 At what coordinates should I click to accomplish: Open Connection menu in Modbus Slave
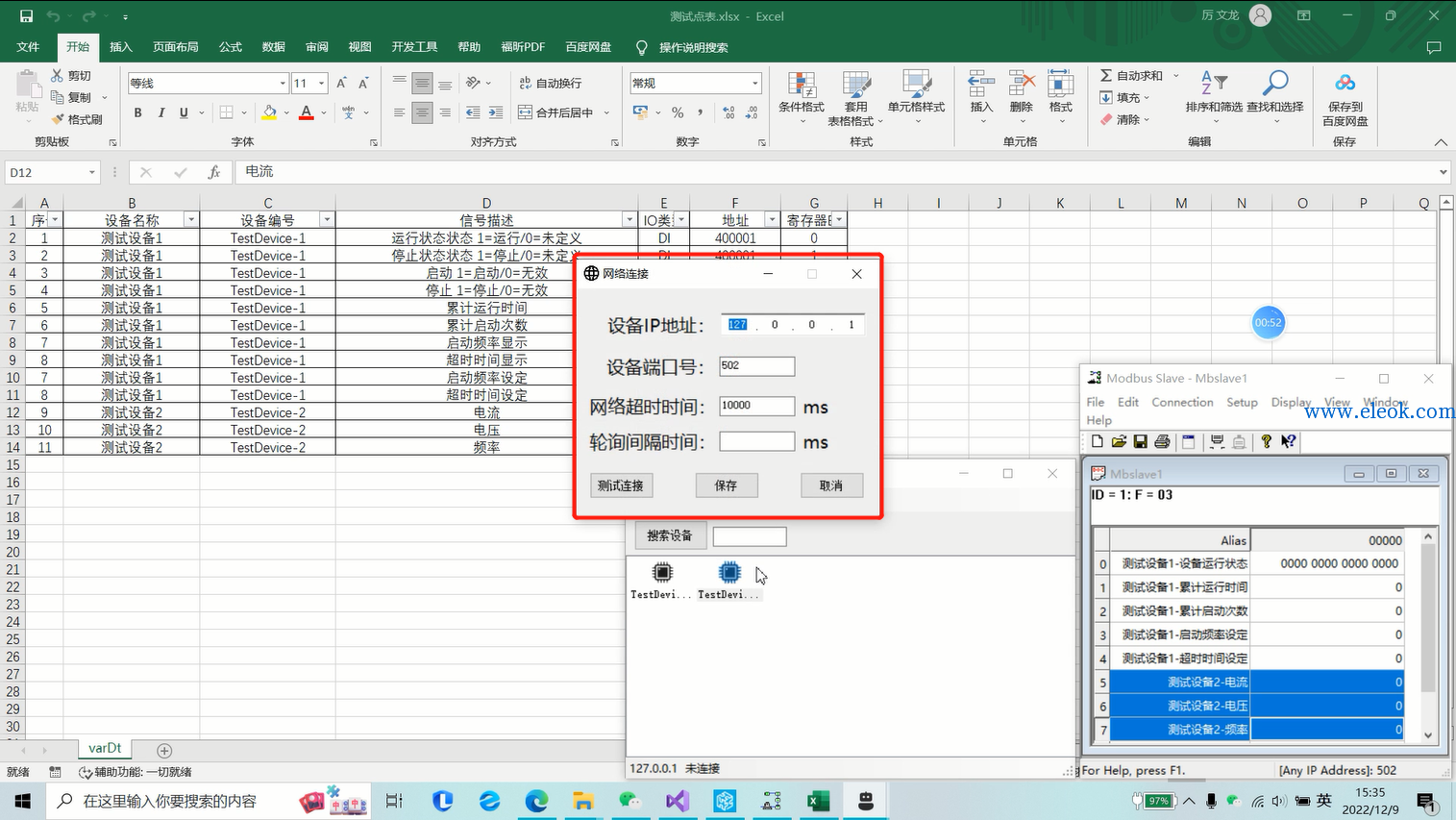pos(1182,403)
